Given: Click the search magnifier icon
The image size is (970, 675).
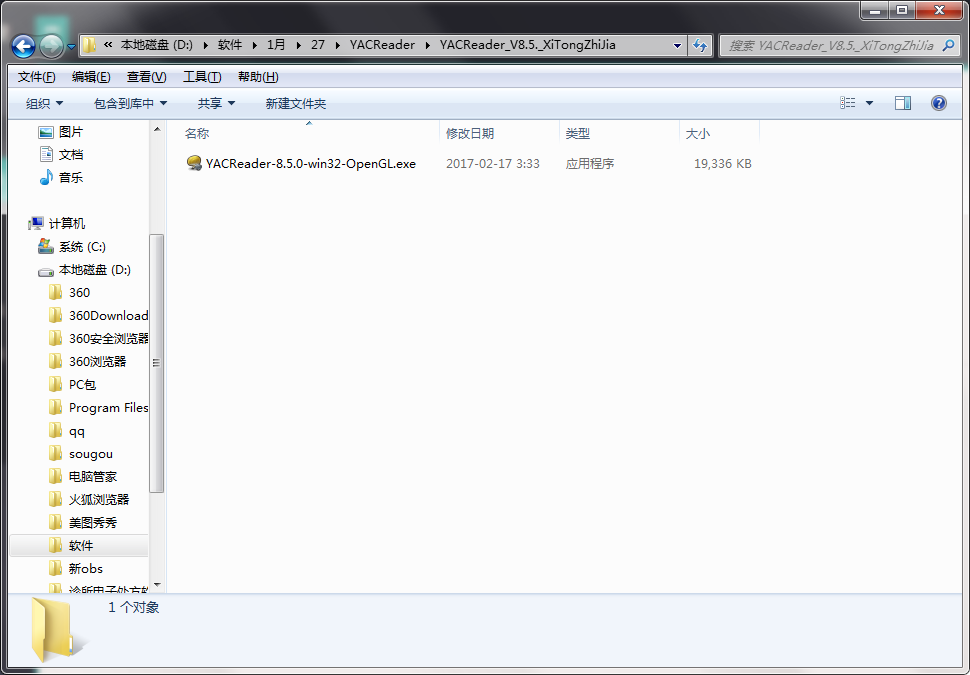Looking at the screenshot, I should pyautogui.click(x=948, y=45).
